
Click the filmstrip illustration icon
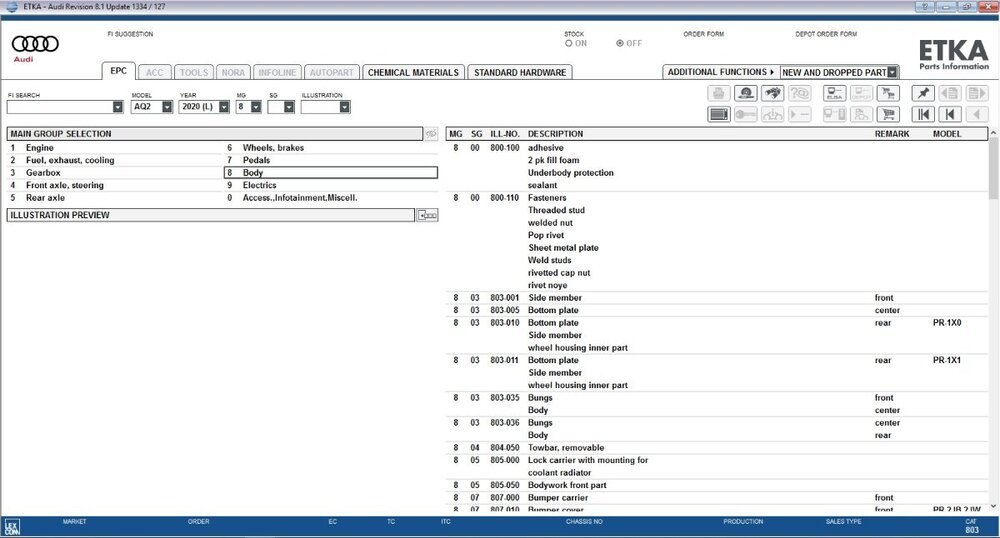[719, 114]
